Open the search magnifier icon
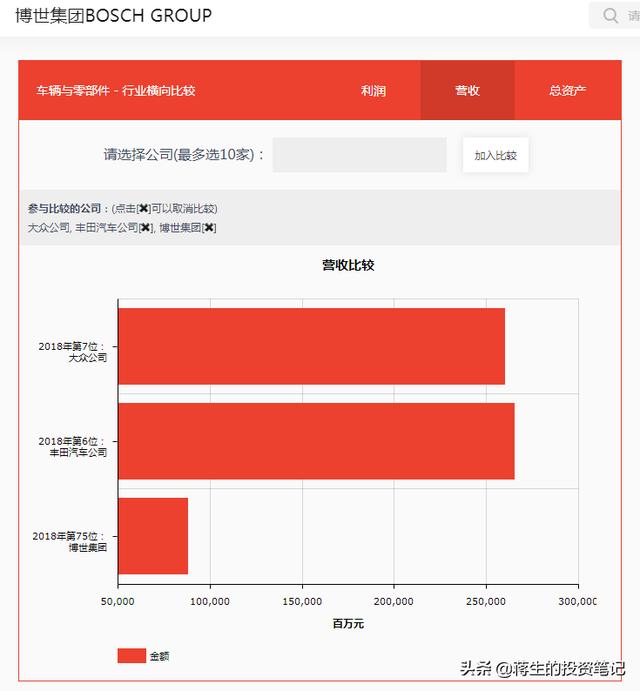 tap(610, 15)
